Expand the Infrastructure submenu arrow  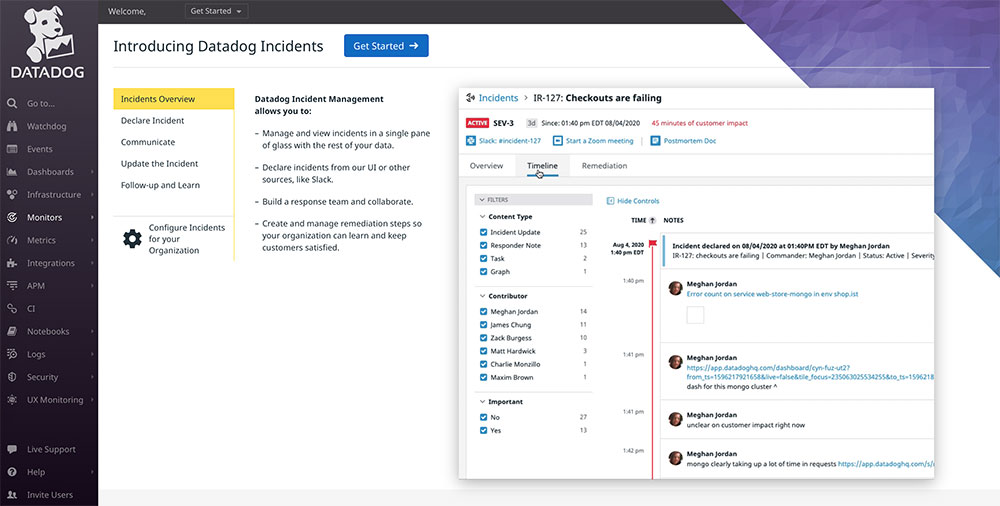click(x=92, y=195)
